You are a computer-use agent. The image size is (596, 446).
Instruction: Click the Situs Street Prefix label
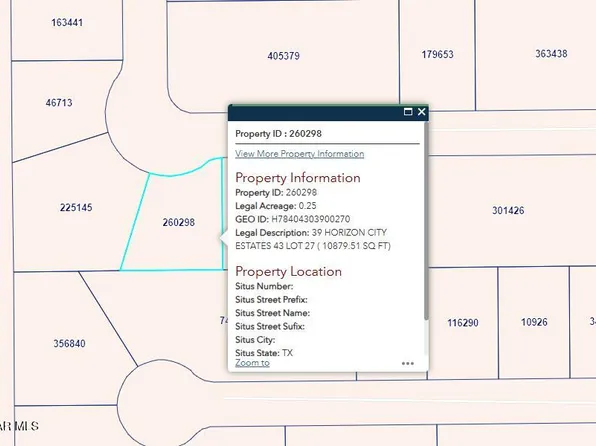pyautogui.click(x=271, y=300)
